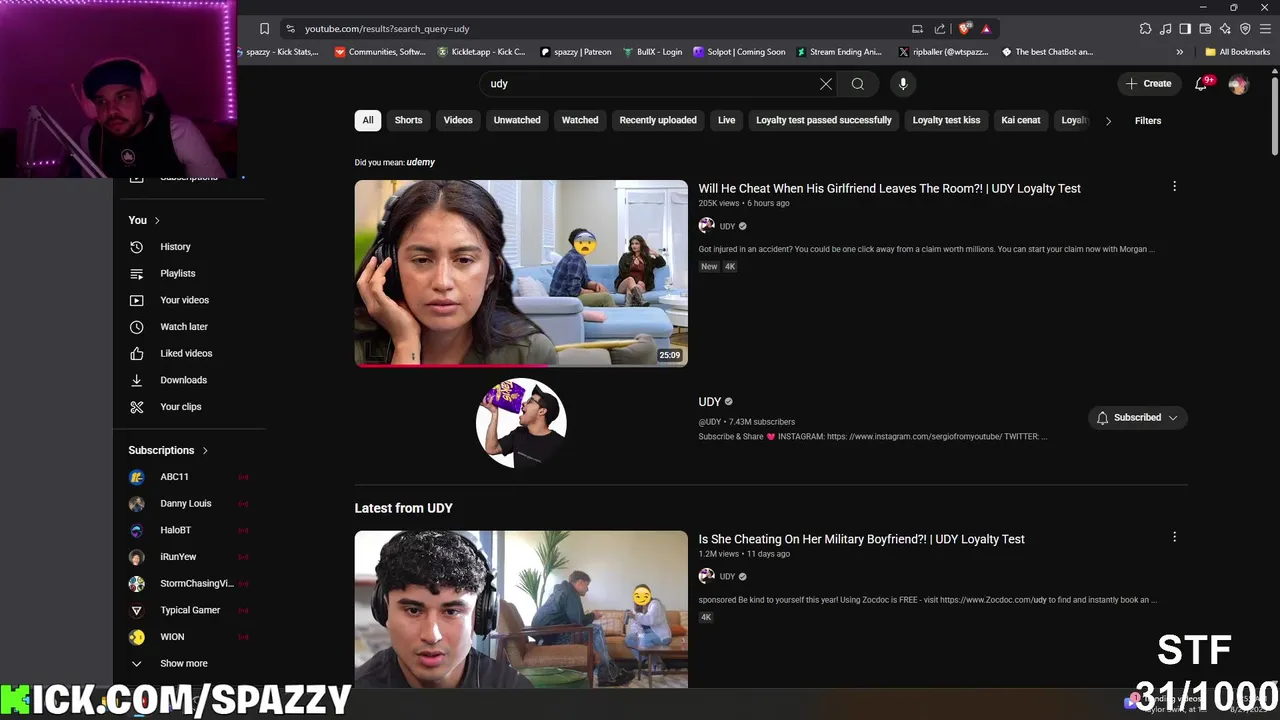The width and height of the screenshot is (1280, 720).
Task: Expand the Subscriptions section chevron
Action: [205, 450]
